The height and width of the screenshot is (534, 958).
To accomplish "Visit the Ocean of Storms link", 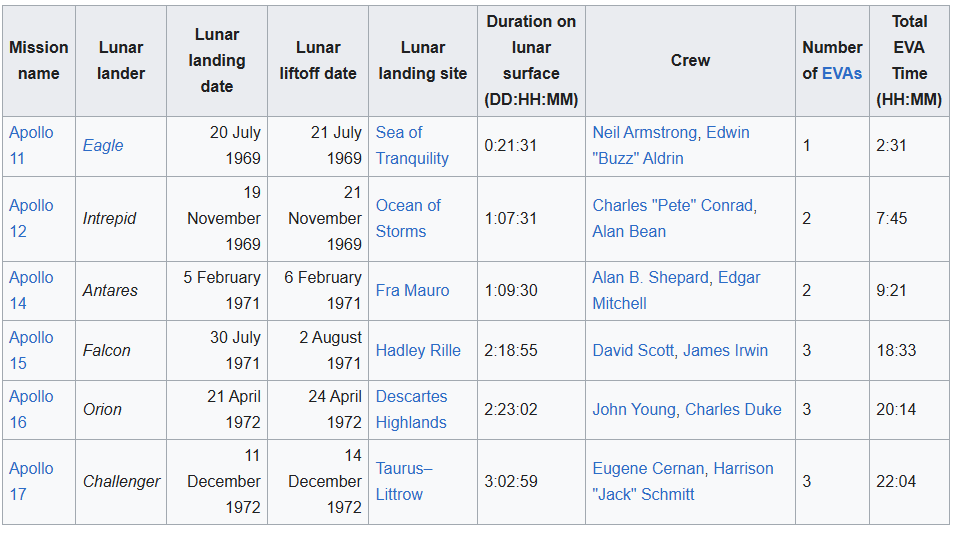I will pos(407,218).
